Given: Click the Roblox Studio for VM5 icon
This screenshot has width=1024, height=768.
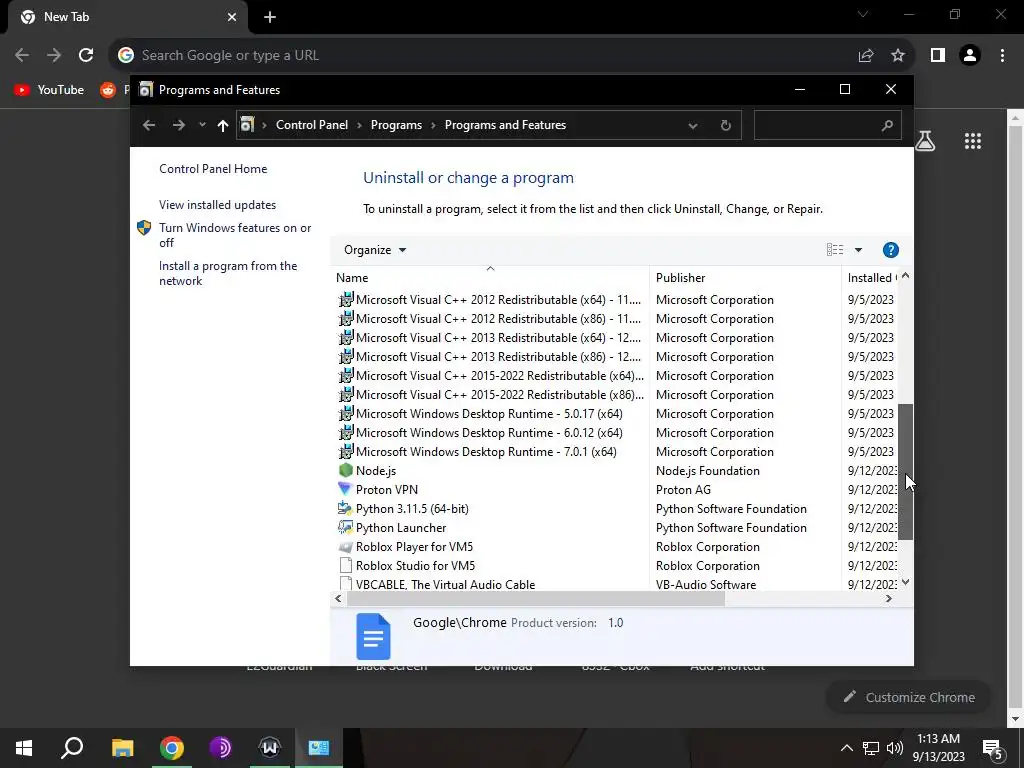Looking at the screenshot, I should tap(345, 566).
